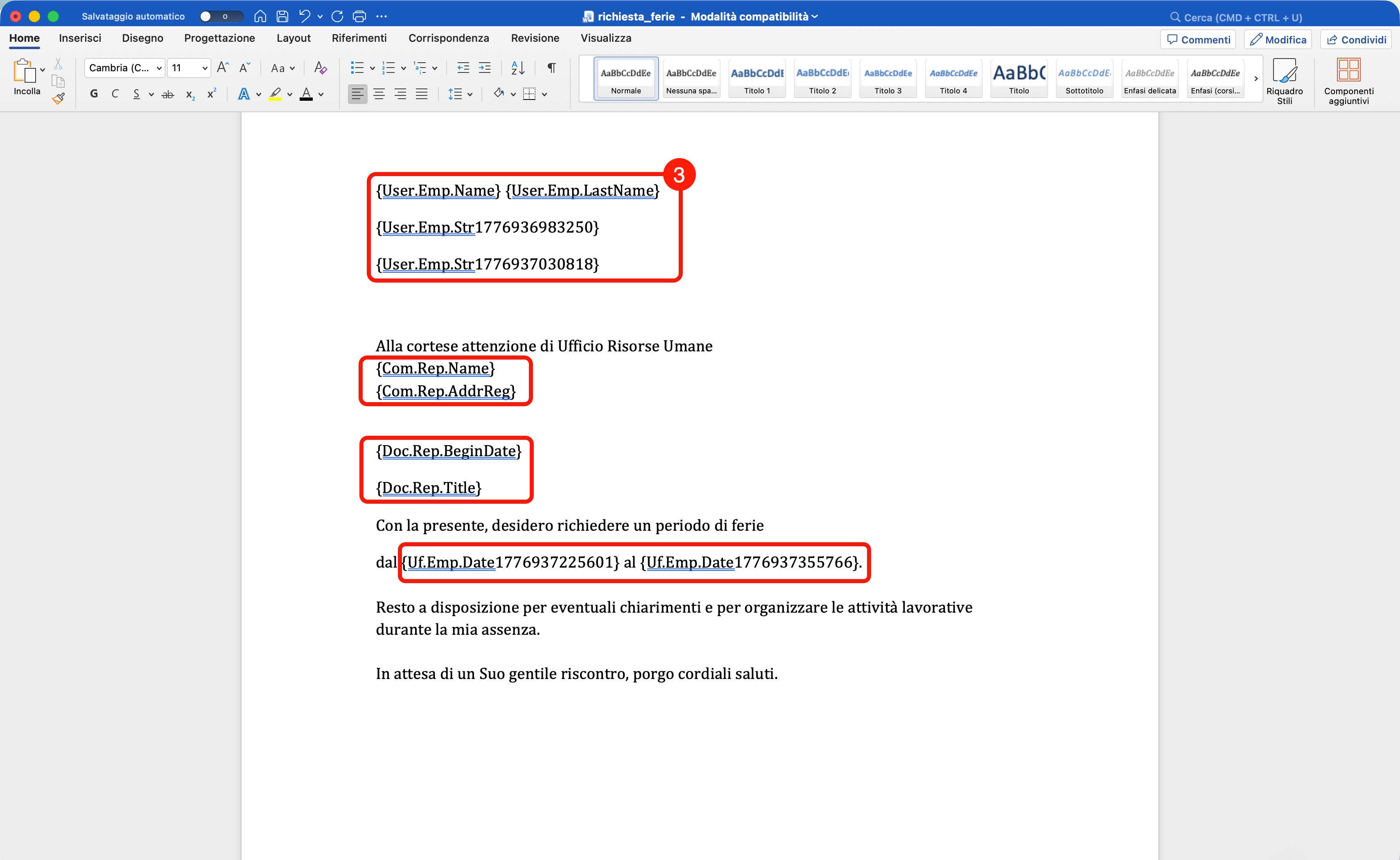The width and height of the screenshot is (1400, 860).
Task: Increase indent with the indent icon
Action: tap(484, 68)
